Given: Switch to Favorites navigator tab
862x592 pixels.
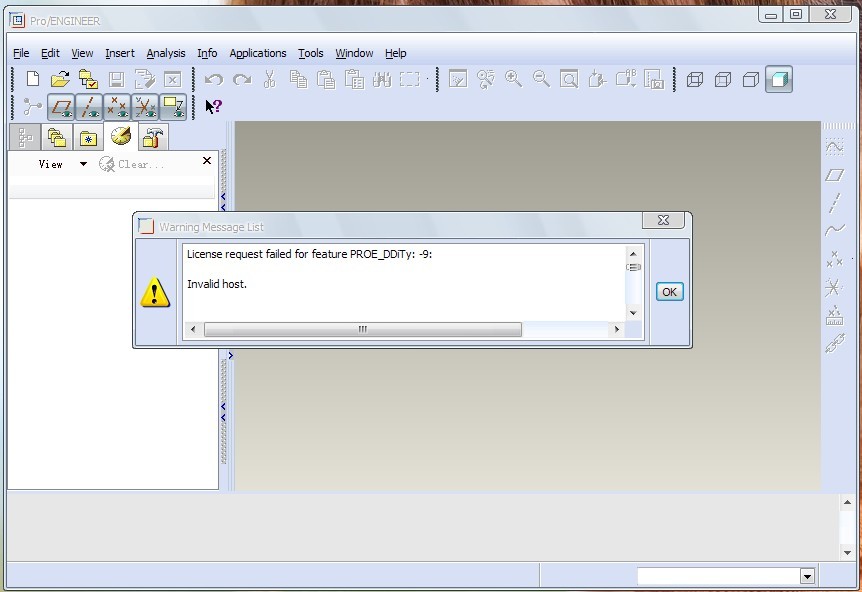Looking at the screenshot, I should tap(88, 137).
